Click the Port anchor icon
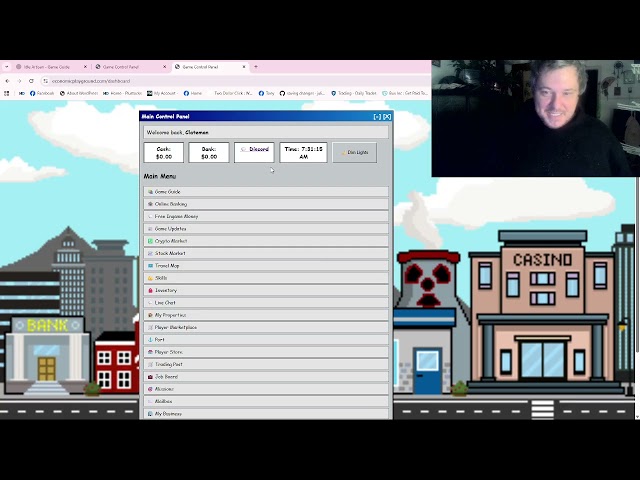Viewport: 640px width, 480px height. tap(150, 340)
